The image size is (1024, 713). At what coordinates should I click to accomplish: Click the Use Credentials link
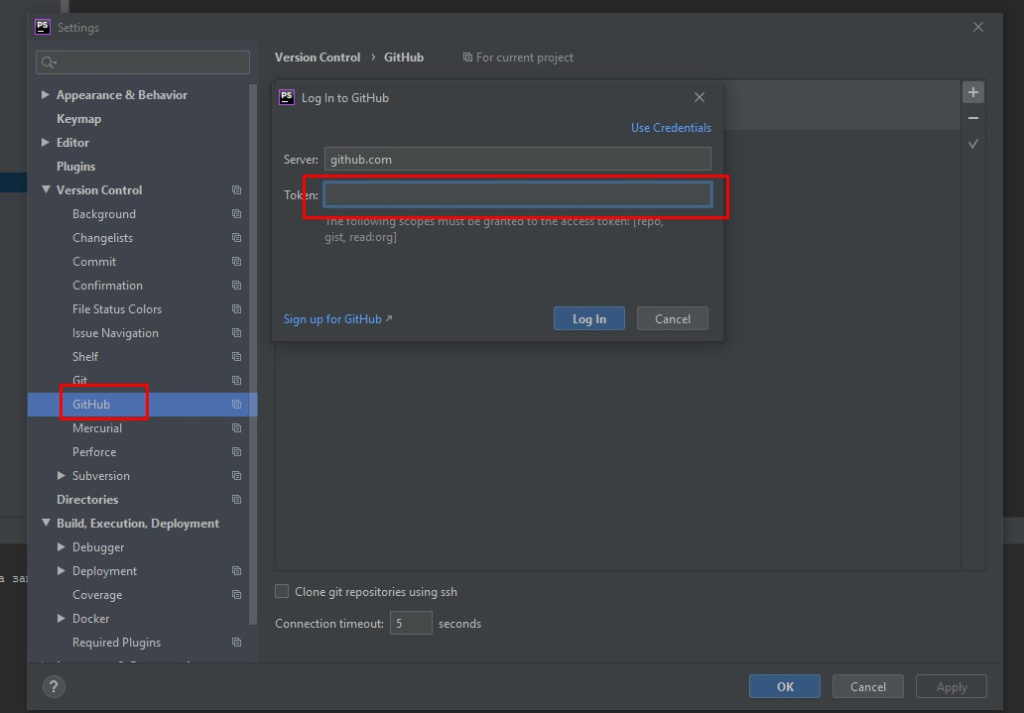pyautogui.click(x=671, y=128)
